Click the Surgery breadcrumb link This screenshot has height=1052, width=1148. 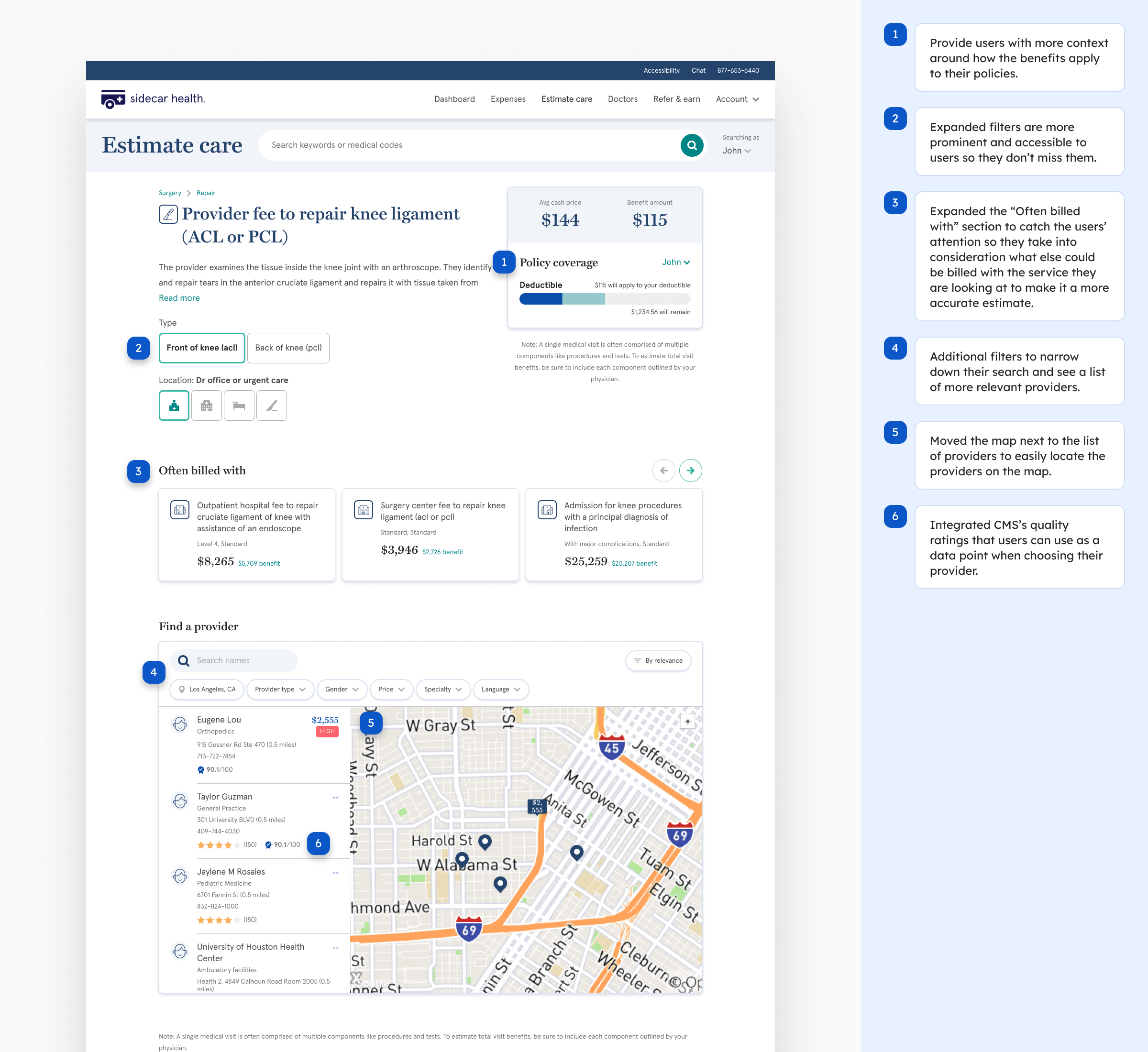coord(170,193)
